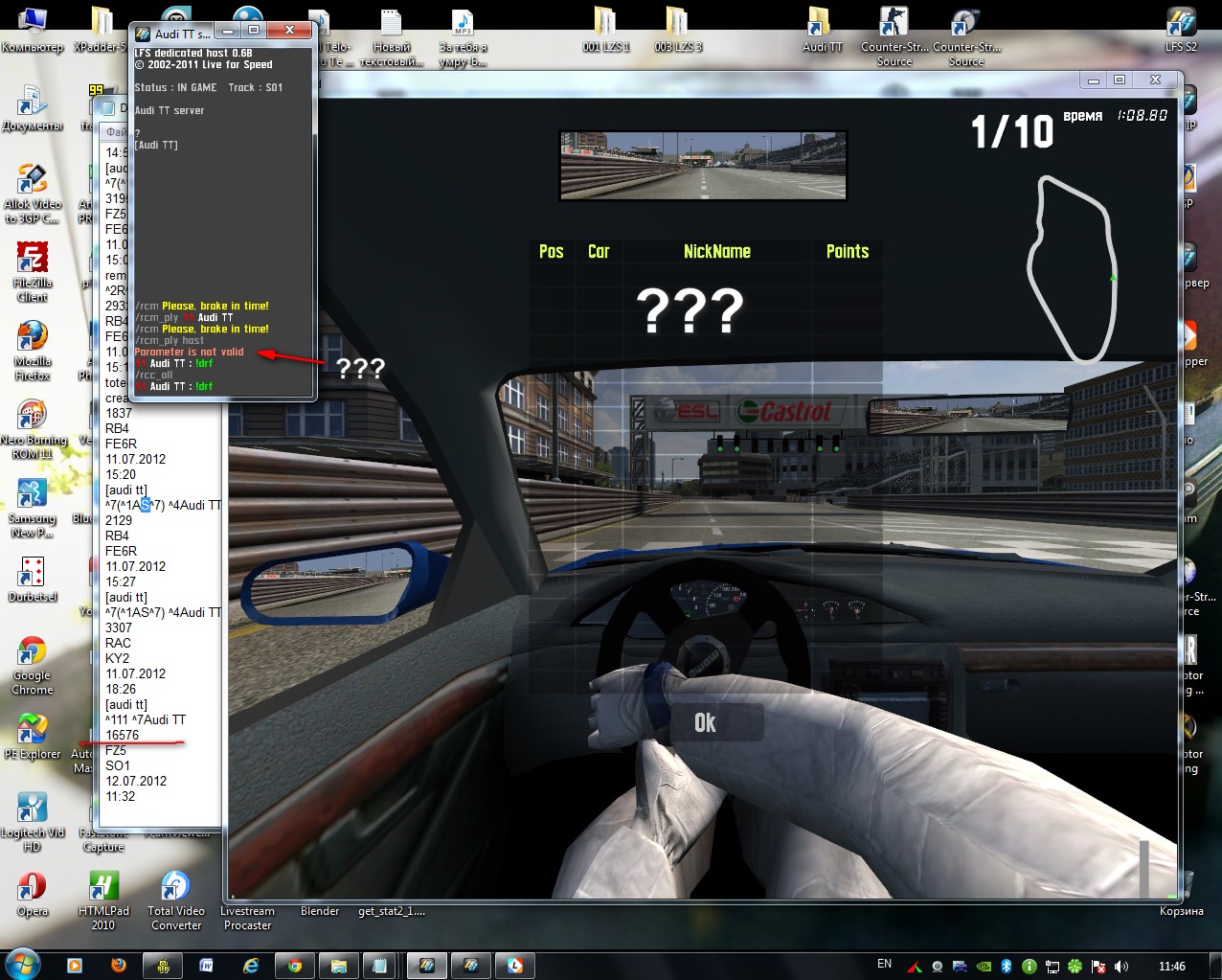The image size is (1222, 980).
Task: Open the Durbetsel desktop icon
Action: [32, 580]
